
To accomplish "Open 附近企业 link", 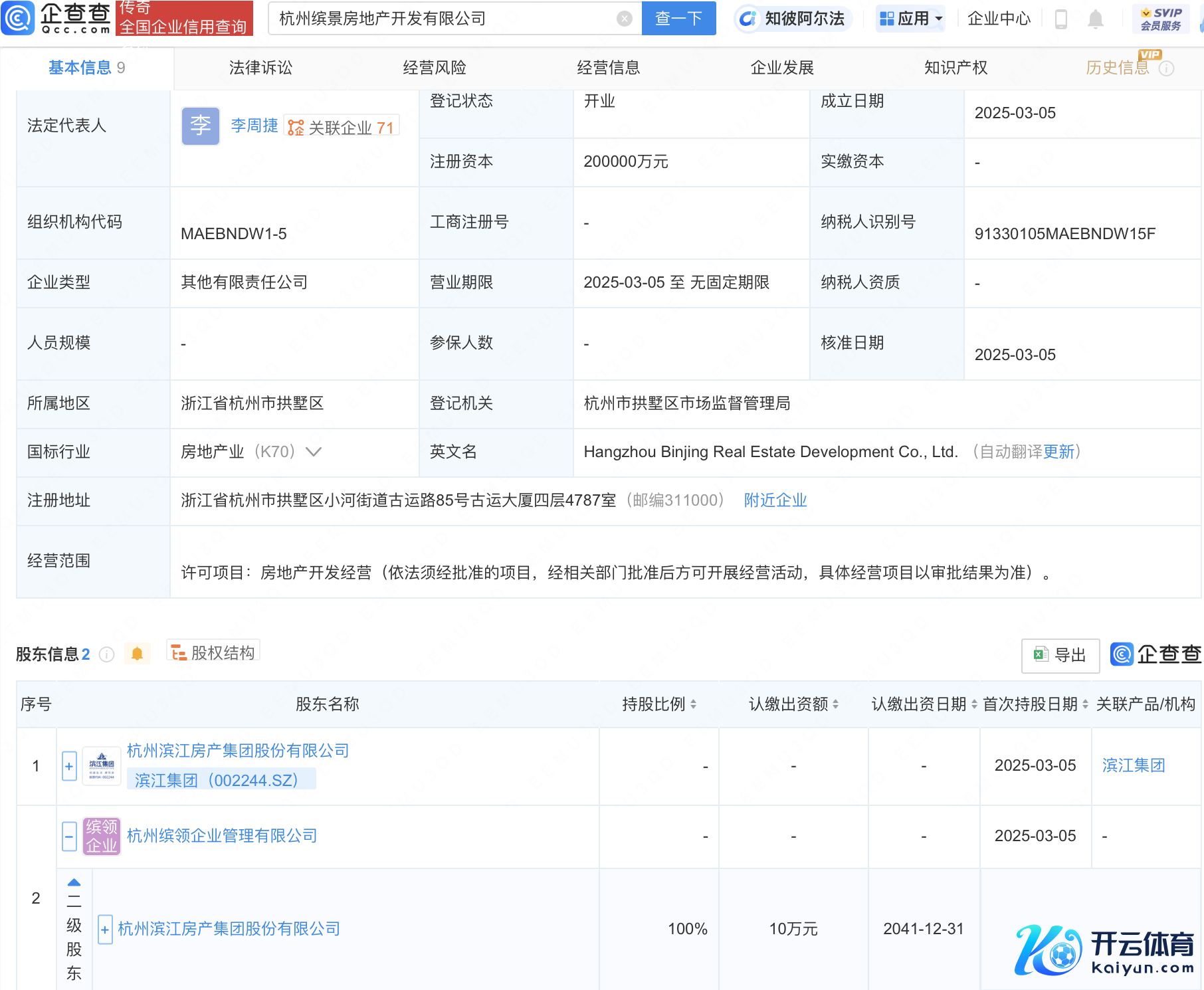I will [775, 500].
